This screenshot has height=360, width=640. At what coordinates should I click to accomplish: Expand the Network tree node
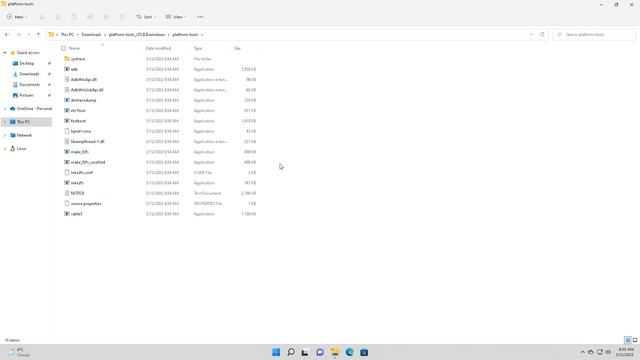pos(5,135)
